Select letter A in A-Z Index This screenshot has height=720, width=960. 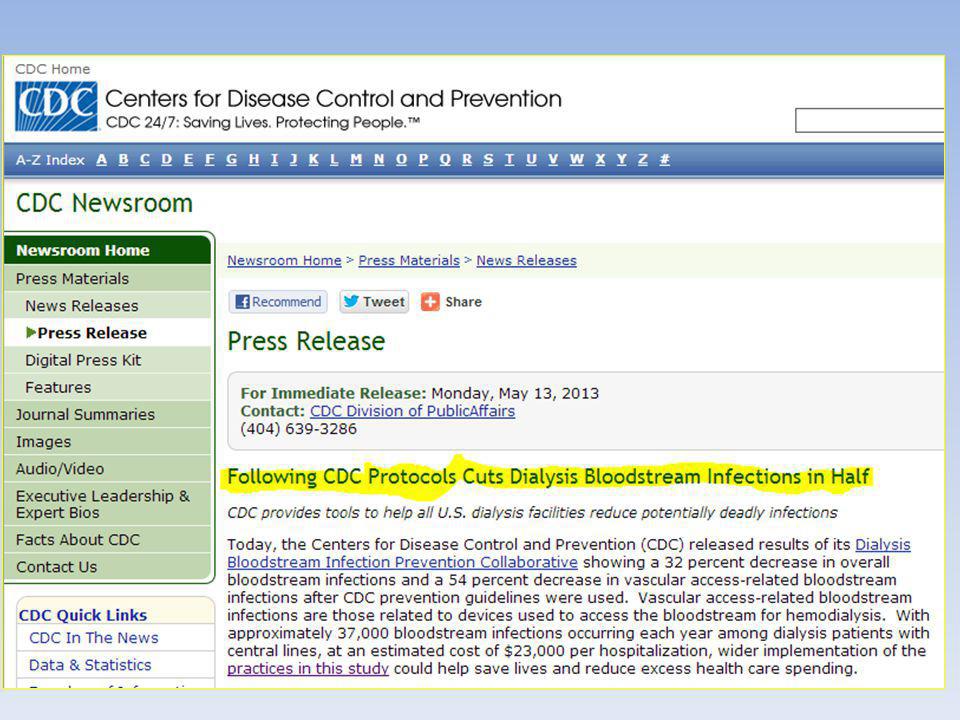[102, 160]
